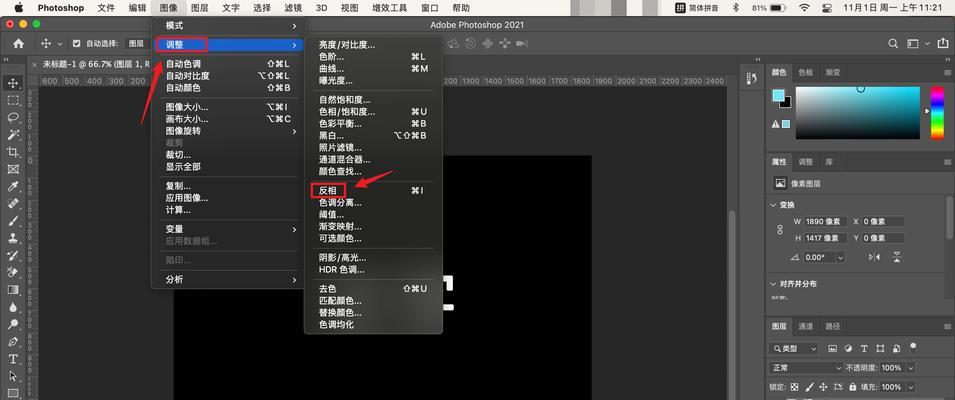Open the rotation angle dropdown
Viewport: 955px width, 400px height.
tap(840, 258)
